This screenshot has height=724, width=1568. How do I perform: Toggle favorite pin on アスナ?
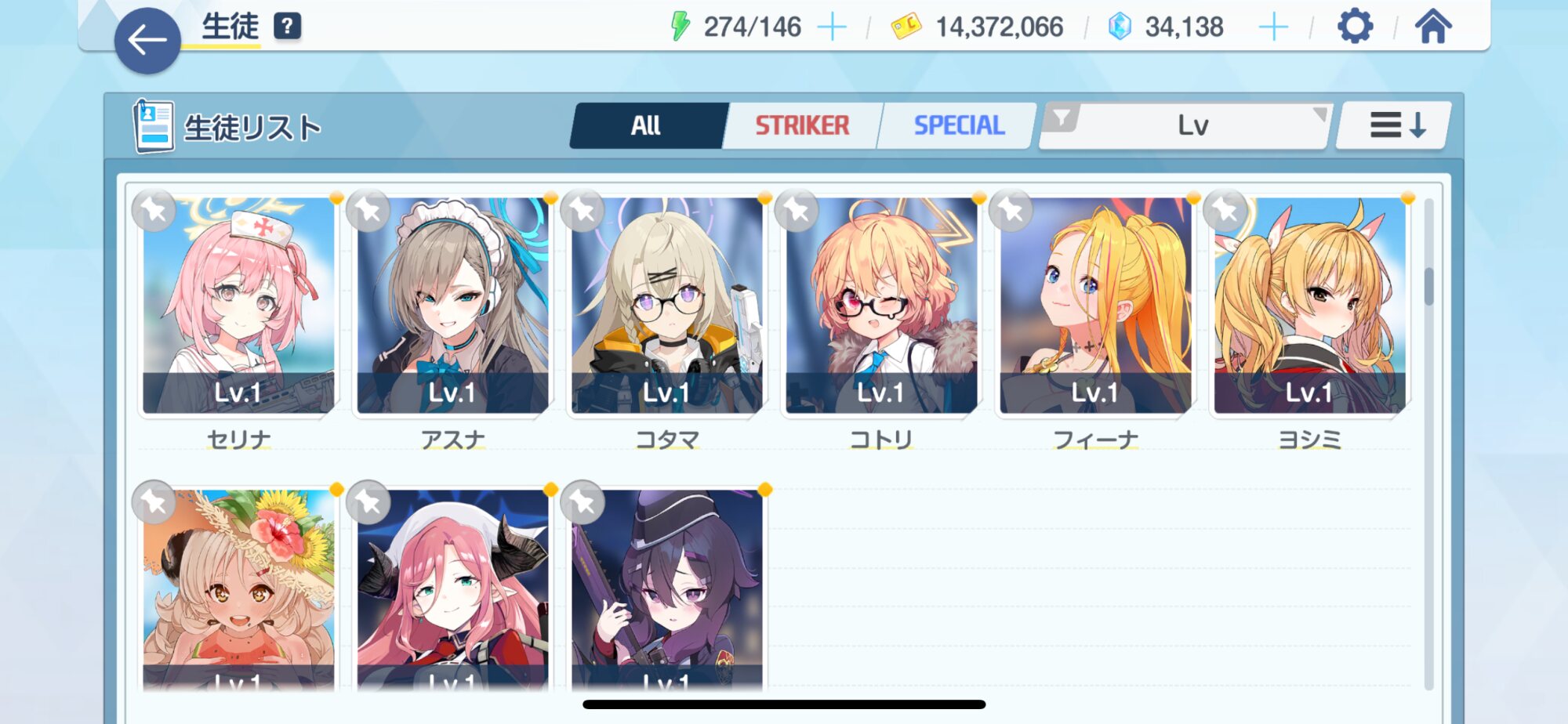(368, 210)
